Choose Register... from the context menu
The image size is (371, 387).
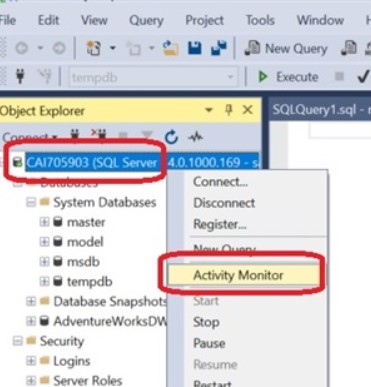[220, 224]
